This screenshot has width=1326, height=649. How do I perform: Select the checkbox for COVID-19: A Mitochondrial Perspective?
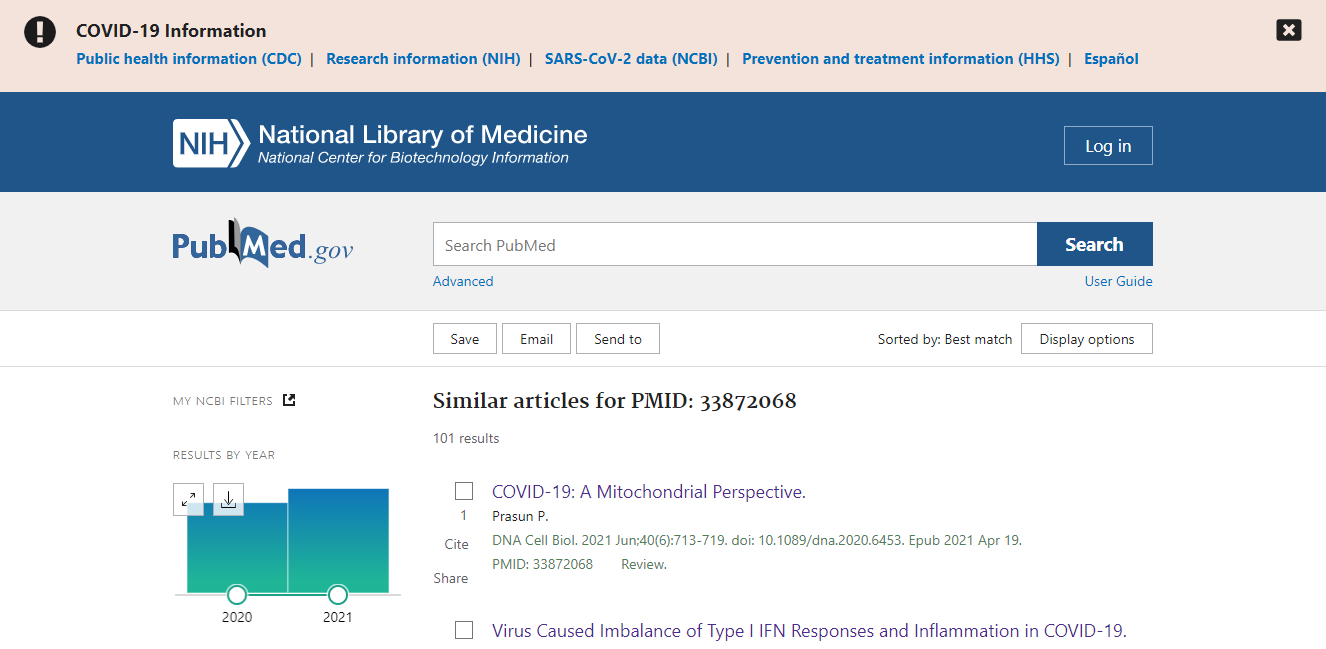pyautogui.click(x=464, y=491)
